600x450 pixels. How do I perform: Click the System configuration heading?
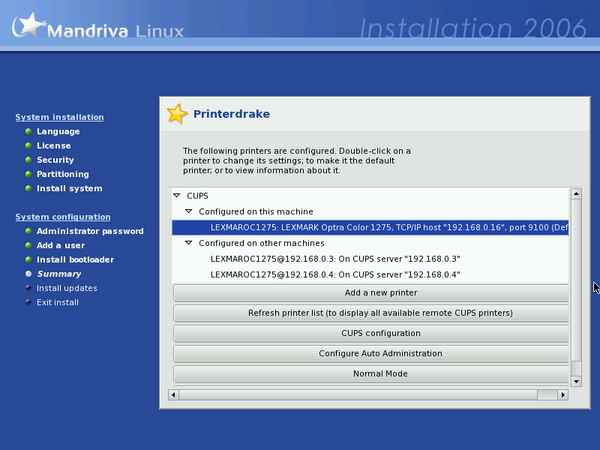click(63, 217)
